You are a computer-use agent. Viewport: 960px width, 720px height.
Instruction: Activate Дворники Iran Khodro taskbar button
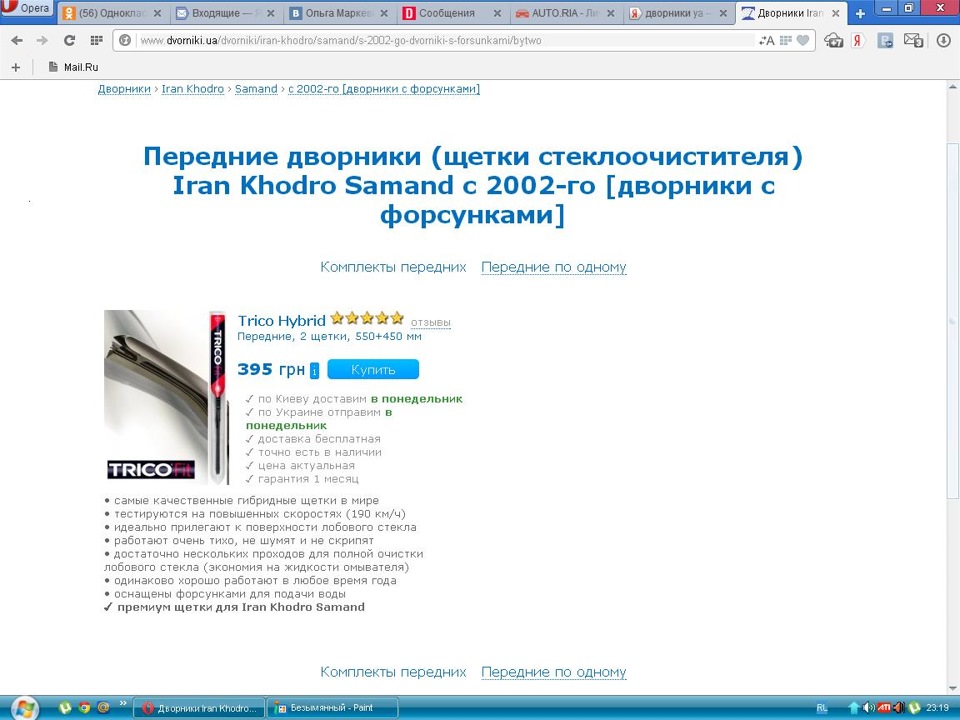[x=199, y=708]
